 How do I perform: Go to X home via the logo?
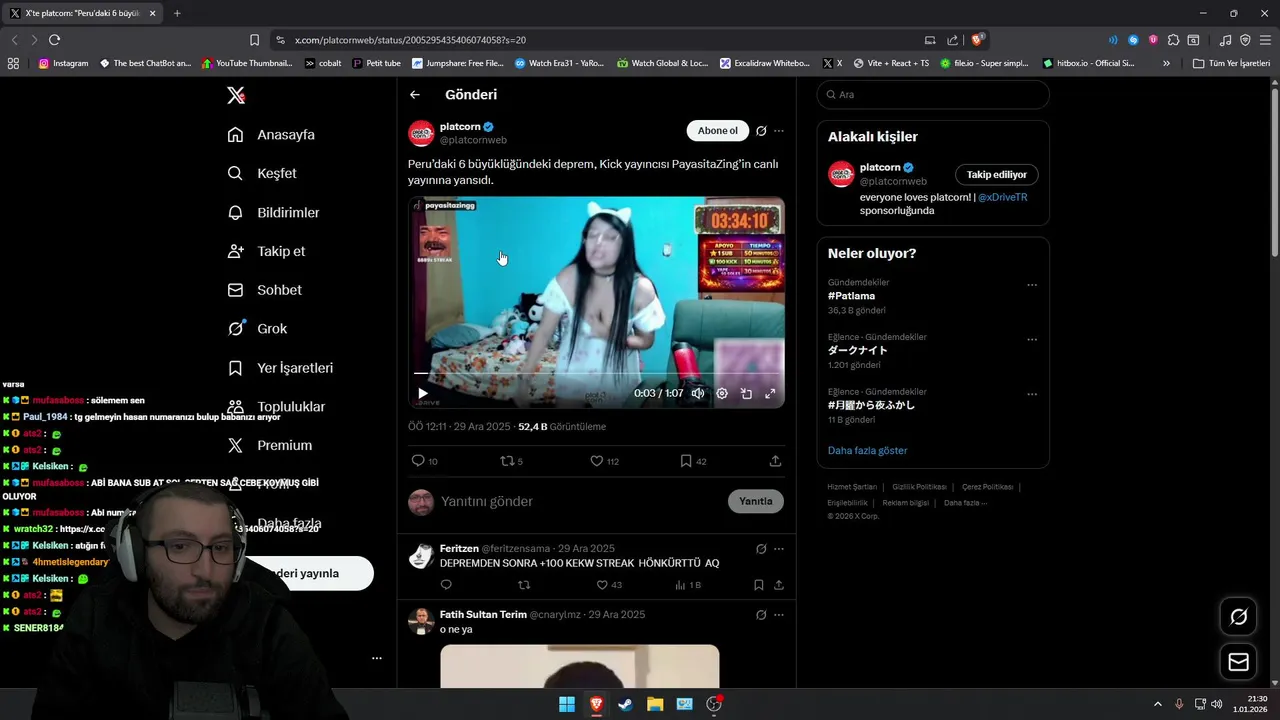point(235,95)
